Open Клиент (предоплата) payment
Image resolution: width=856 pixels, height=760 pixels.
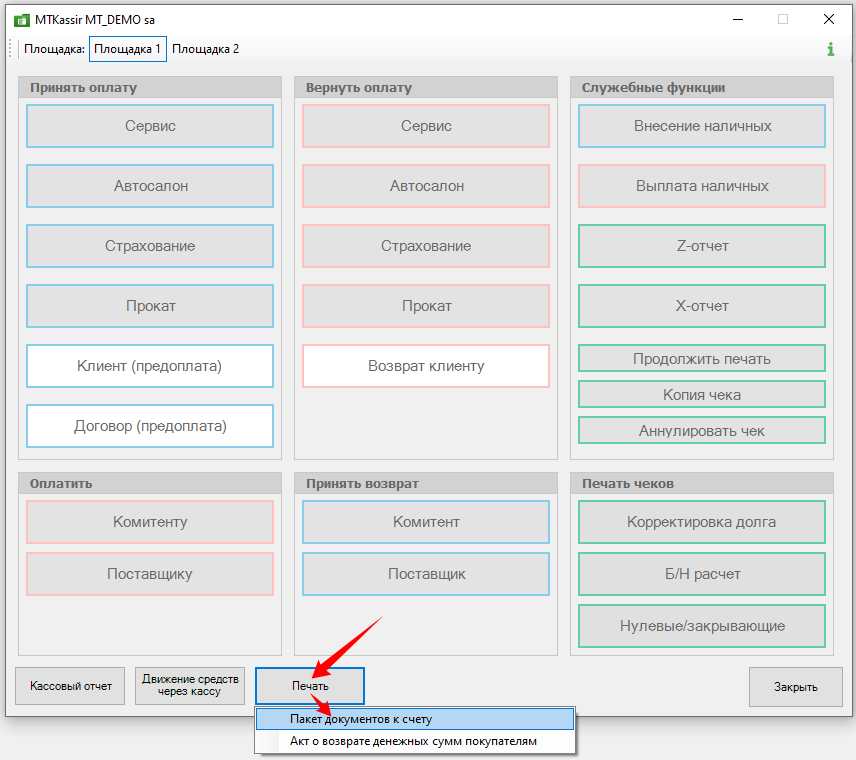pos(150,366)
